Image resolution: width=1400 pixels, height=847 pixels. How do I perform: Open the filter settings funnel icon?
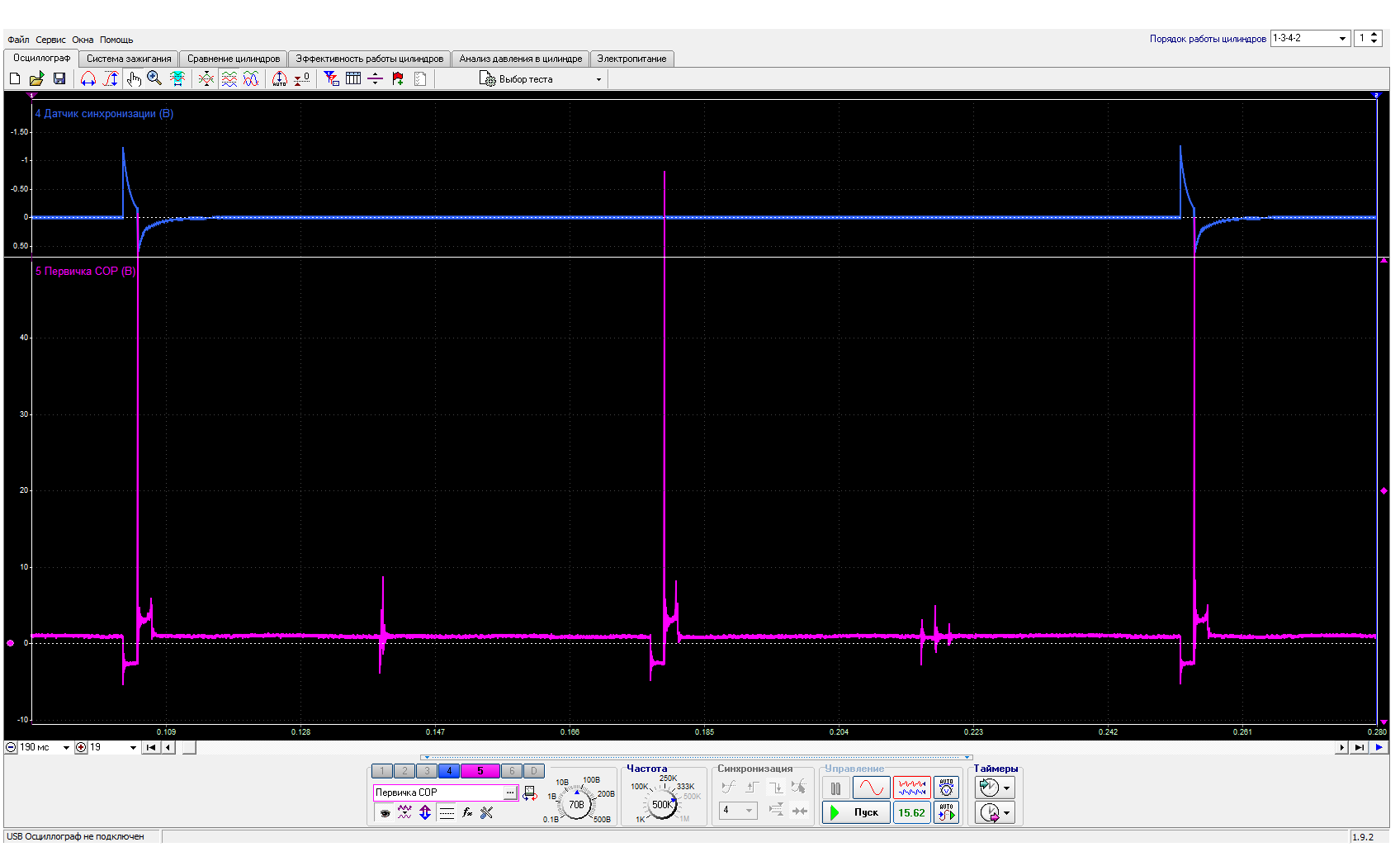[331, 78]
